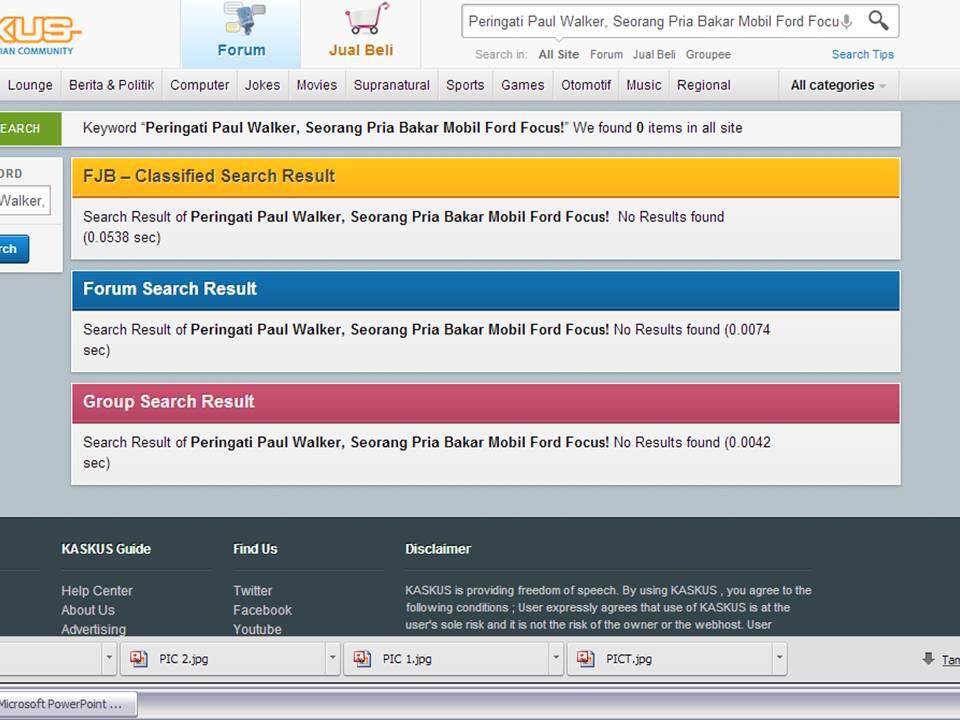960x720 pixels.
Task: Open the Advertising footer link
Action: tap(94, 629)
